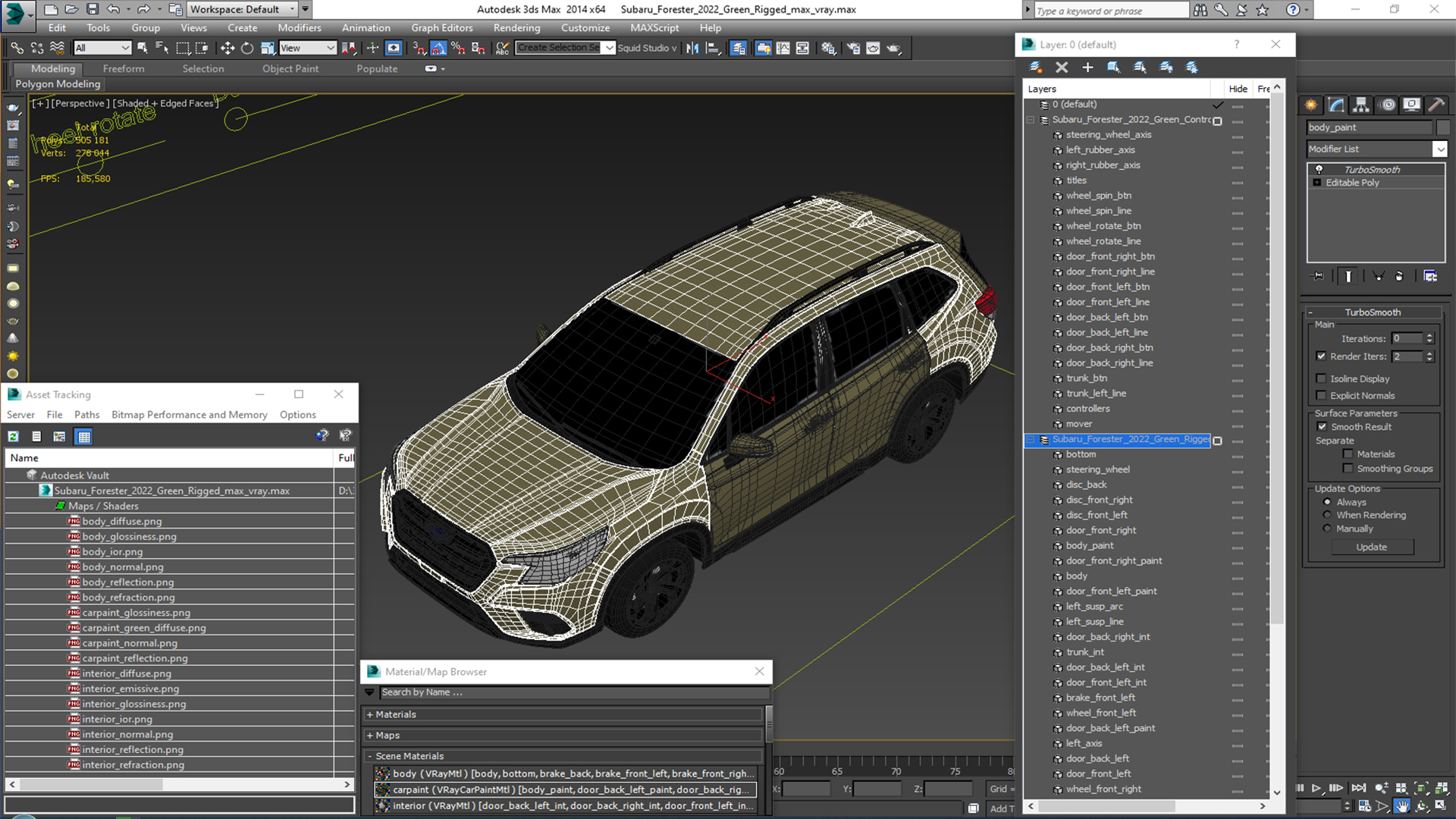Toggle the Angle Snap icon
This screenshot has width=1456, height=819.
[438, 48]
